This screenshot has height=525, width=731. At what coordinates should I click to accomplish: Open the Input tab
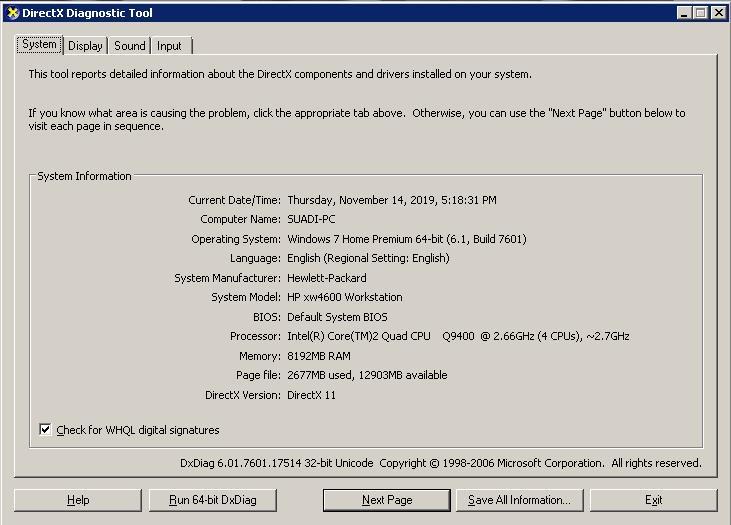[x=169, y=46]
